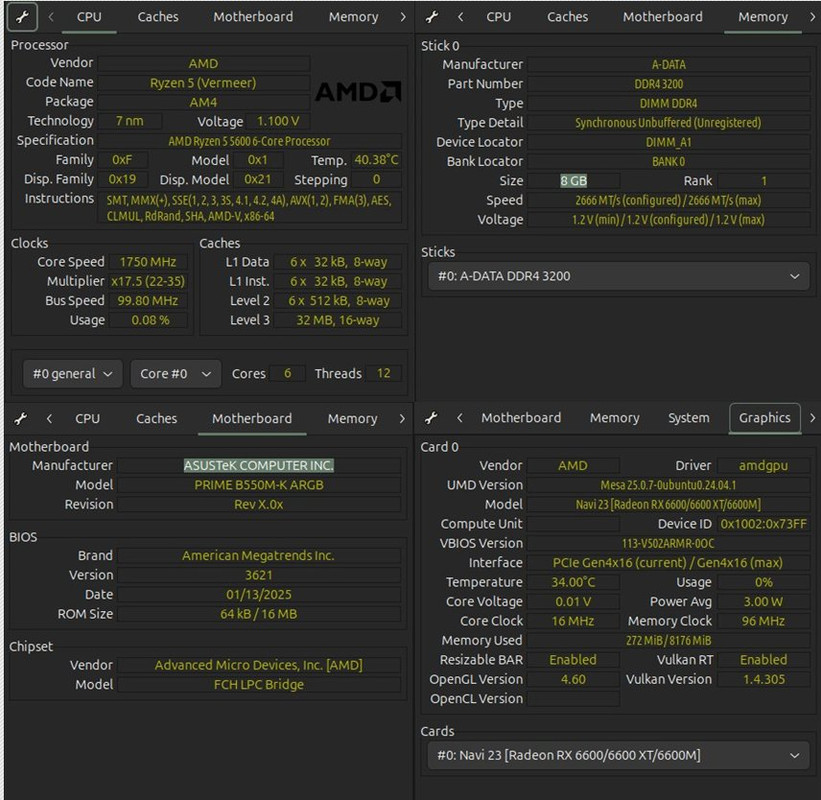Click the BIOS version '3621'
Image resolution: width=821 pixels, height=800 pixels.
pos(259,575)
